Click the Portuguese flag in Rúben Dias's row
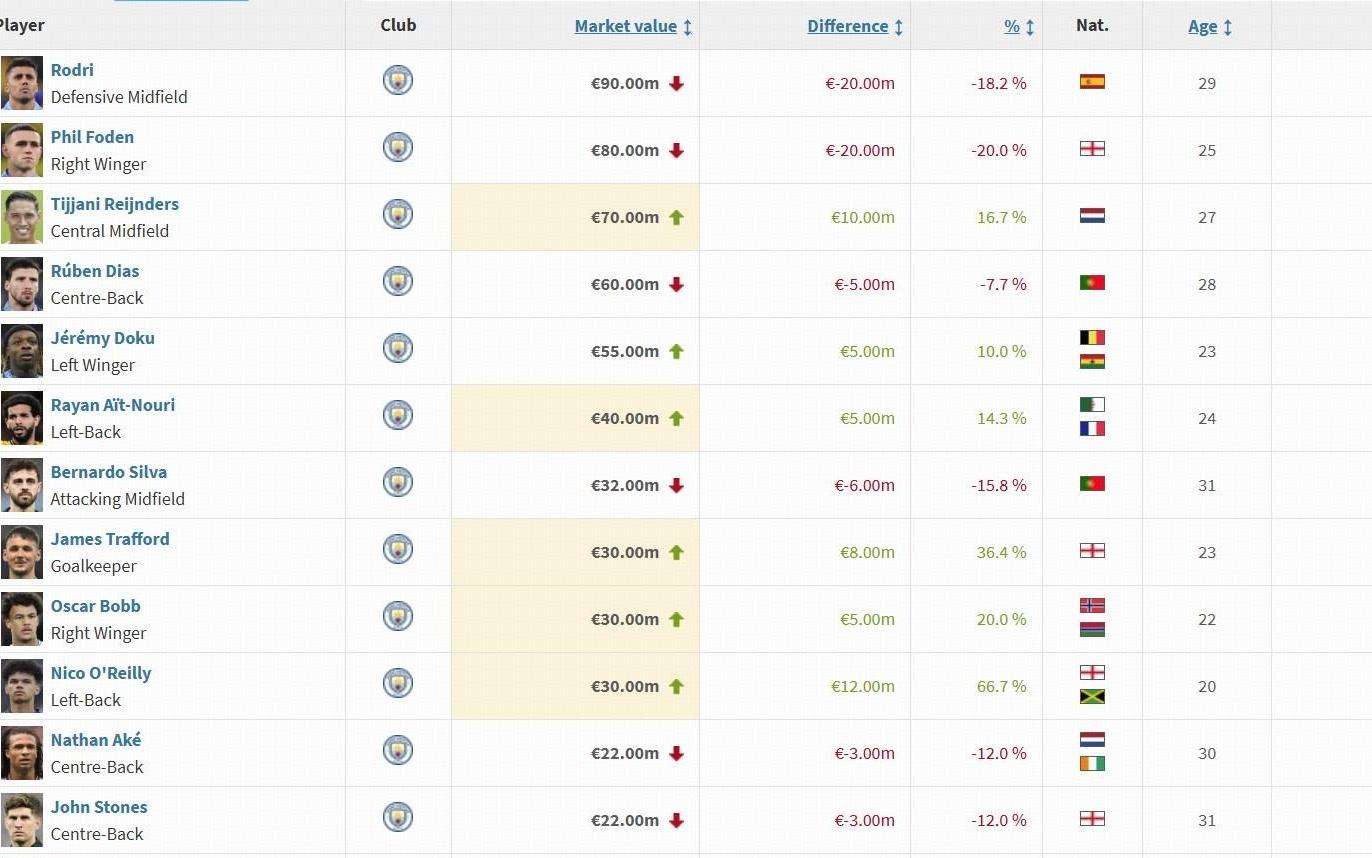This screenshot has height=858, width=1372. (1092, 283)
